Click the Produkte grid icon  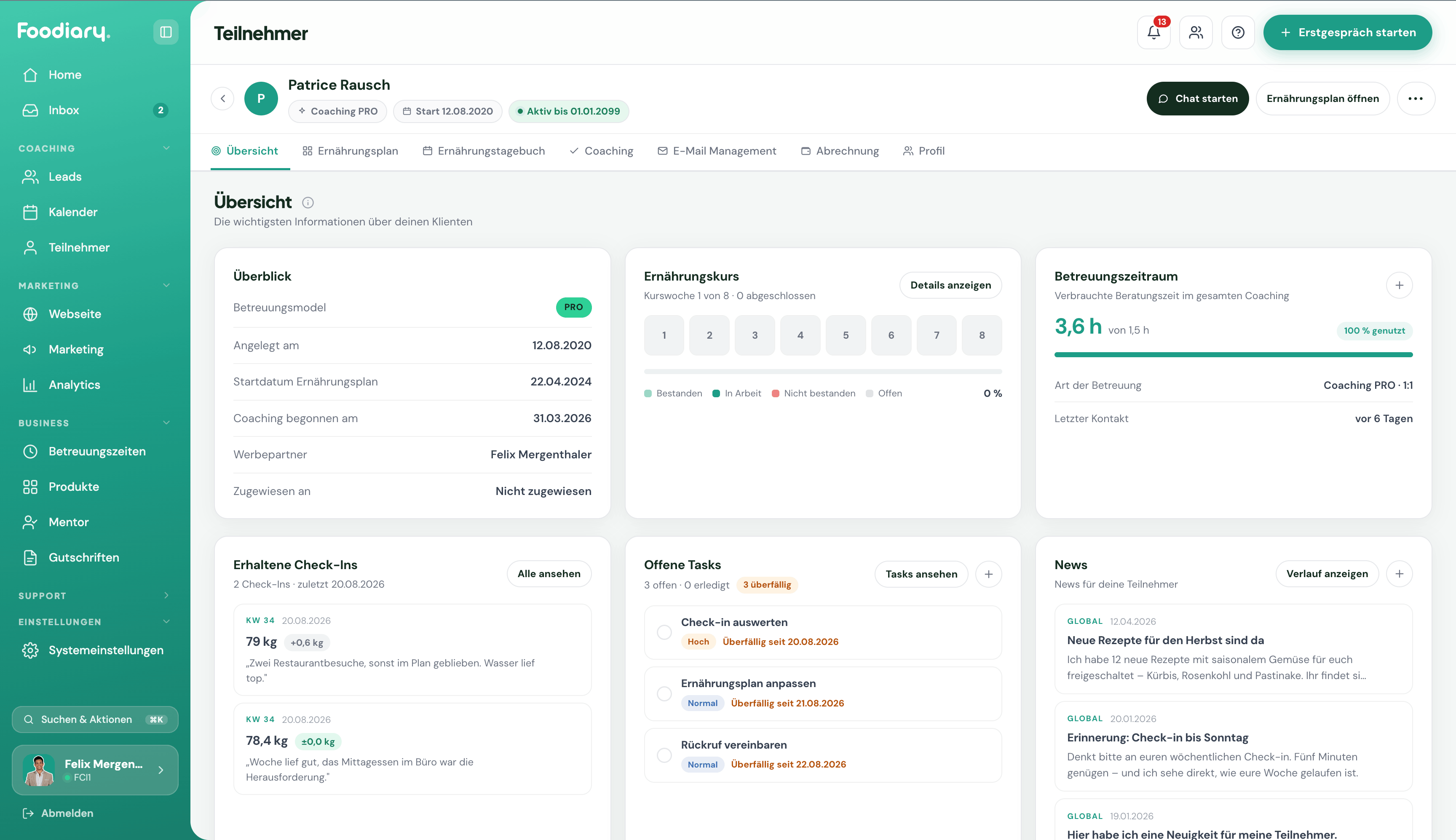[x=30, y=487]
